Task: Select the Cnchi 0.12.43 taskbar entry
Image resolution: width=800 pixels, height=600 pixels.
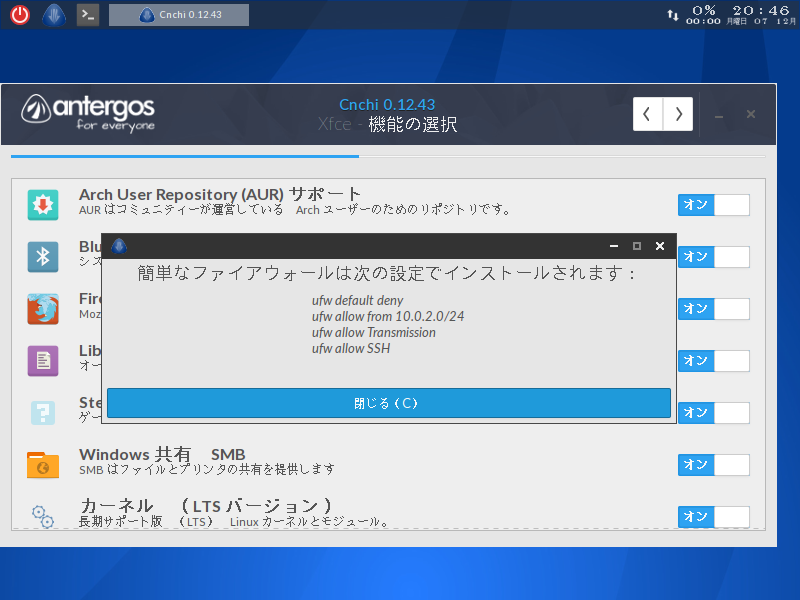Action: [x=178, y=14]
